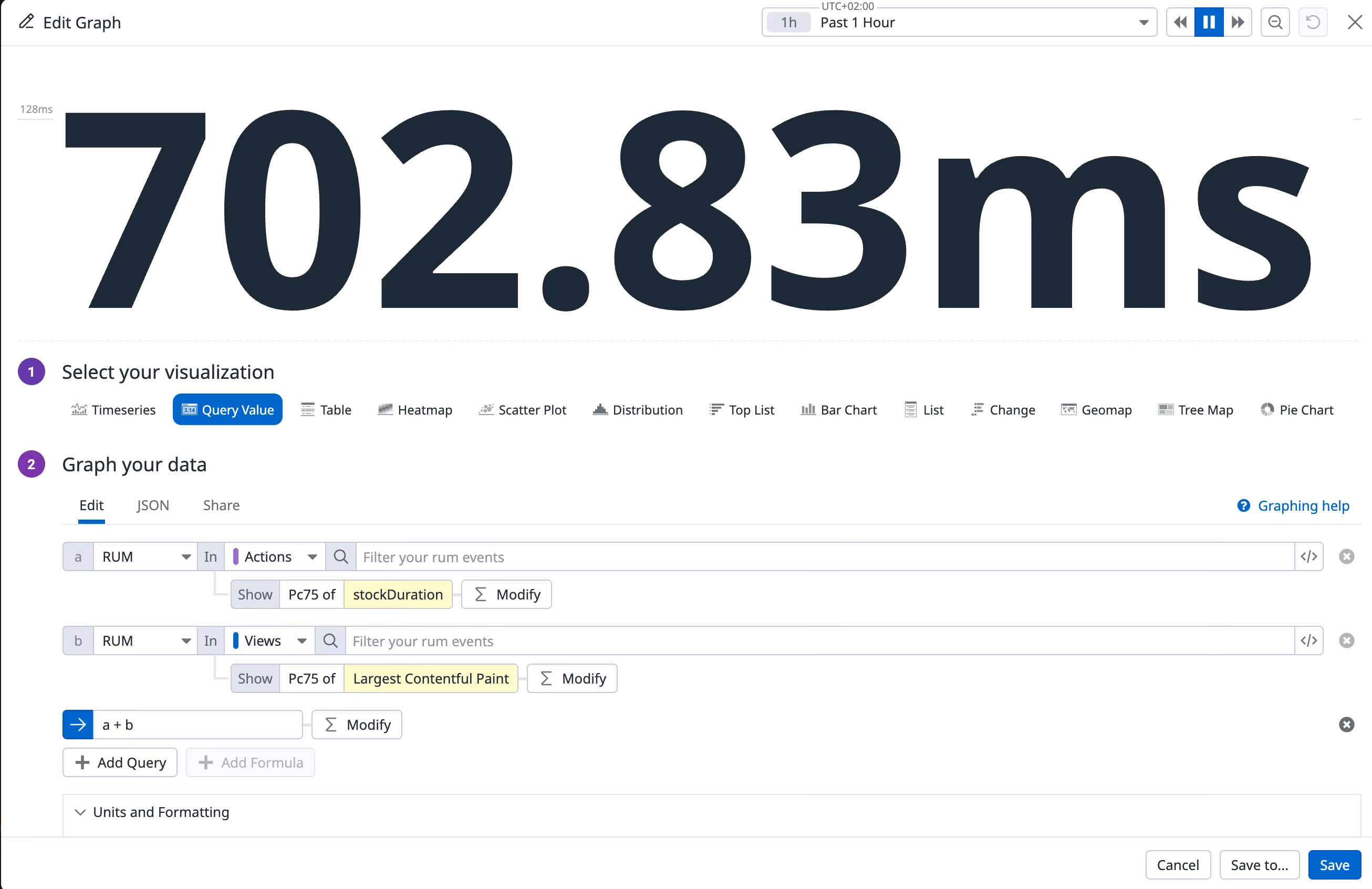The image size is (1372, 889).
Task: Click the zoom out magnifier icon
Action: [x=1275, y=23]
